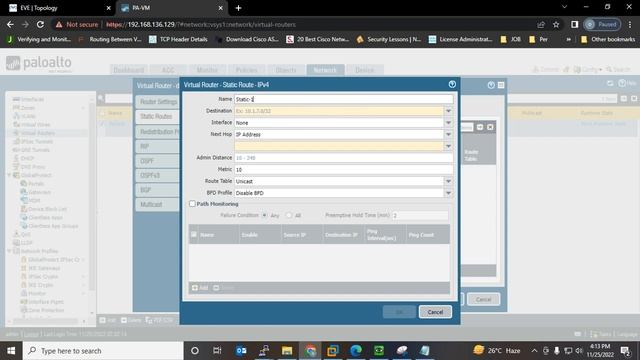Click the Windows search box
The height and width of the screenshot is (360, 640).
(103, 351)
